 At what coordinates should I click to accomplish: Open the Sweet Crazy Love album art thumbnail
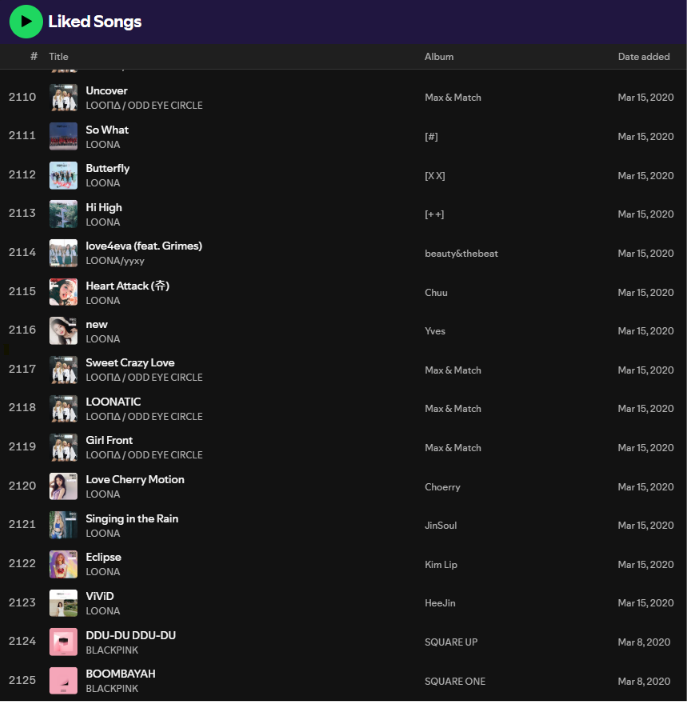click(x=63, y=370)
